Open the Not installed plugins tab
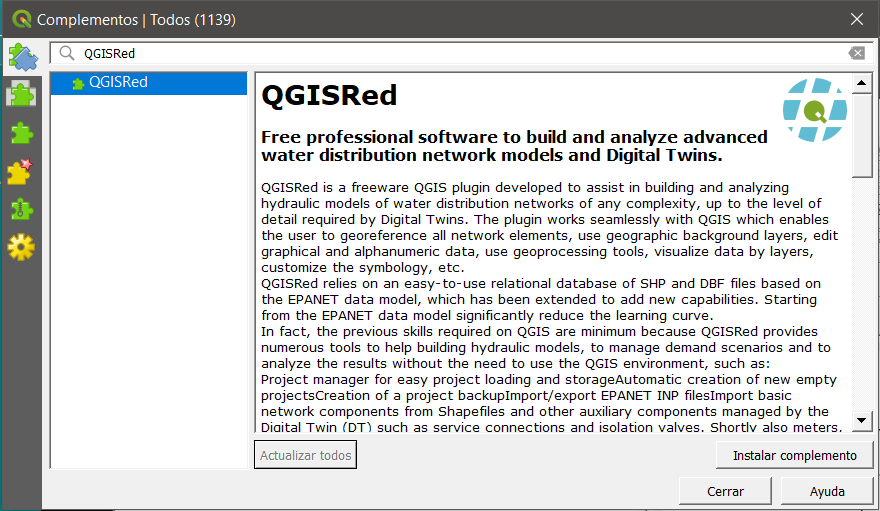This screenshot has height=511, width=880. click(21, 133)
